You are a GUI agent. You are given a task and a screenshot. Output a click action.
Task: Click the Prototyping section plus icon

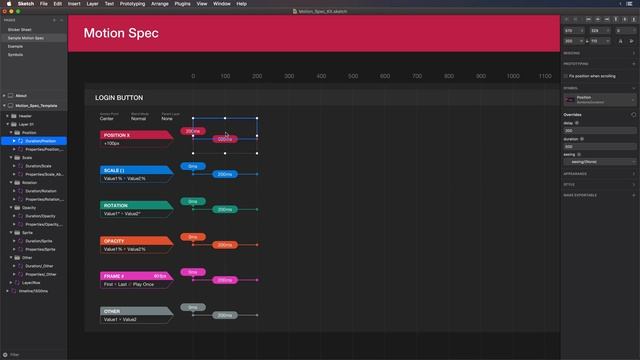coord(633,64)
